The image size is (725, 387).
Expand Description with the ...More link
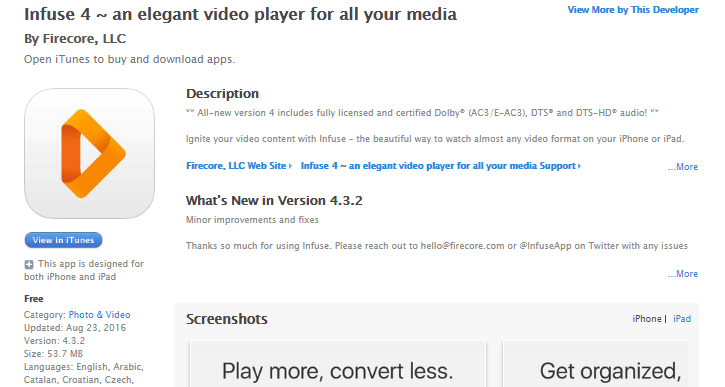click(683, 166)
